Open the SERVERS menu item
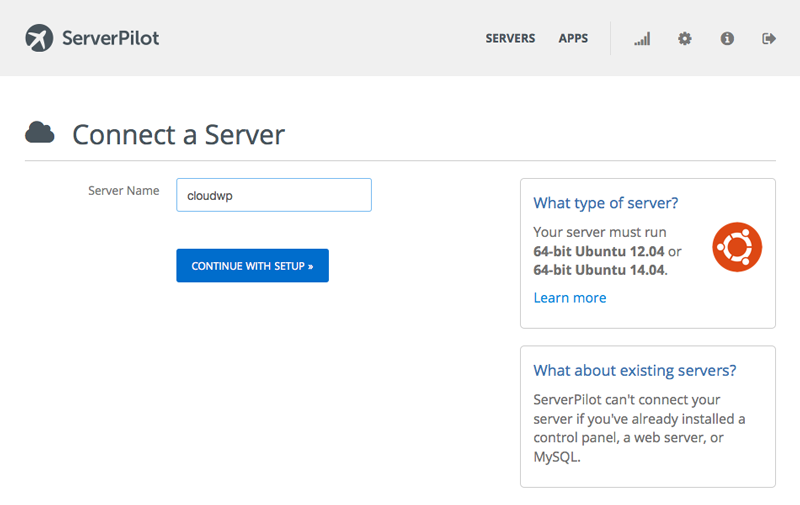The height and width of the screenshot is (505, 800). coord(510,38)
